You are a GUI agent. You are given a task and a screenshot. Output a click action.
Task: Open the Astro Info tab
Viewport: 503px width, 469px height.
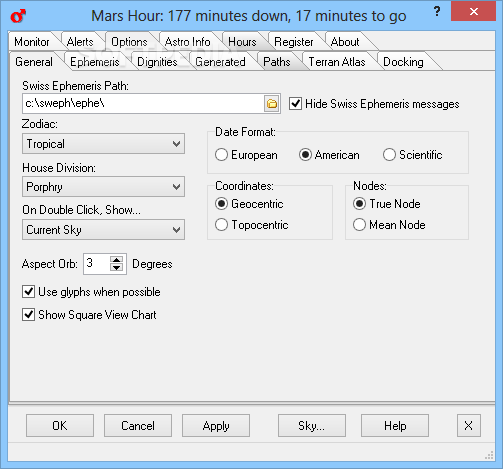click(x=188, y=42)
